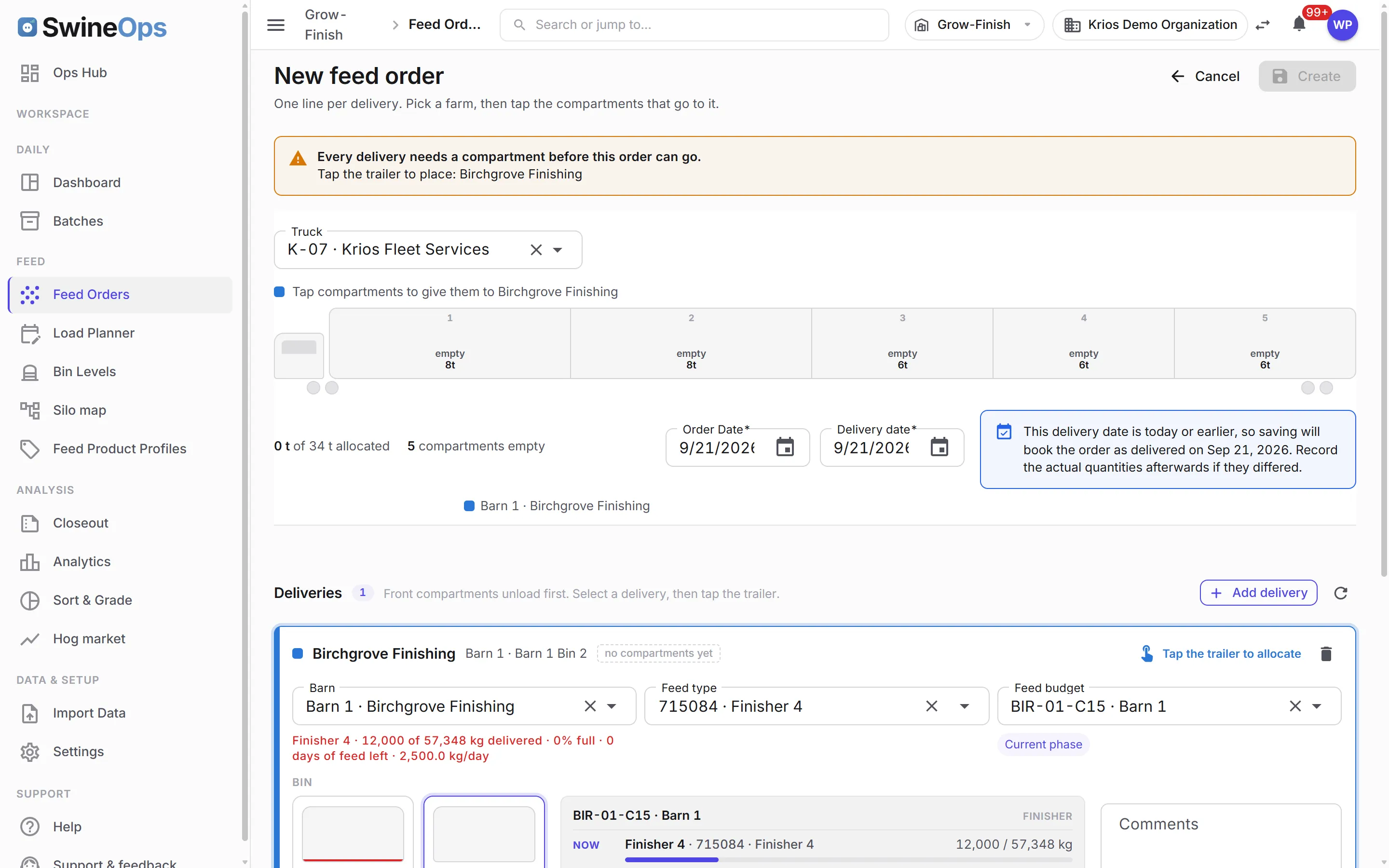Image resolution: width=1389 pixels, height=868 pixels.
Task: Open Krios Demo Organization selector
Action: click(x=1150, y=25)
